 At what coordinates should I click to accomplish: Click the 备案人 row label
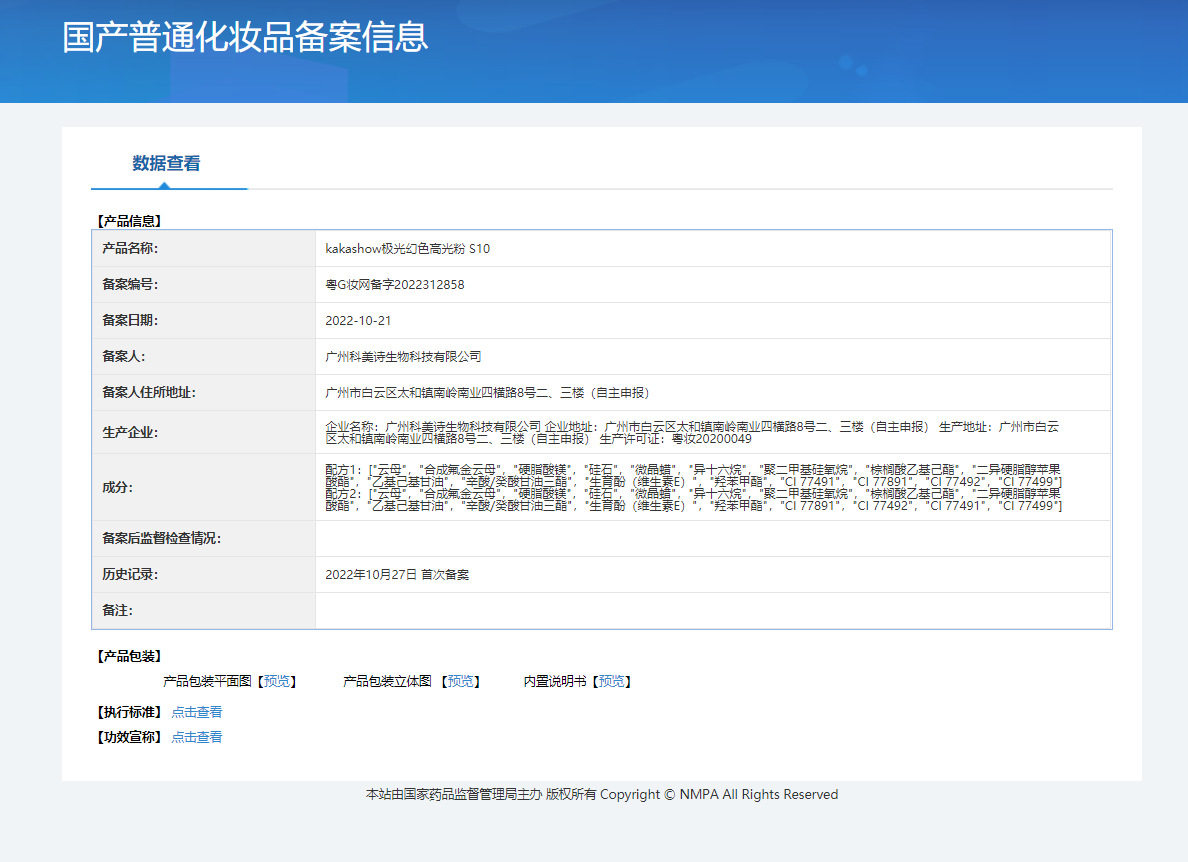coord(123,357)
